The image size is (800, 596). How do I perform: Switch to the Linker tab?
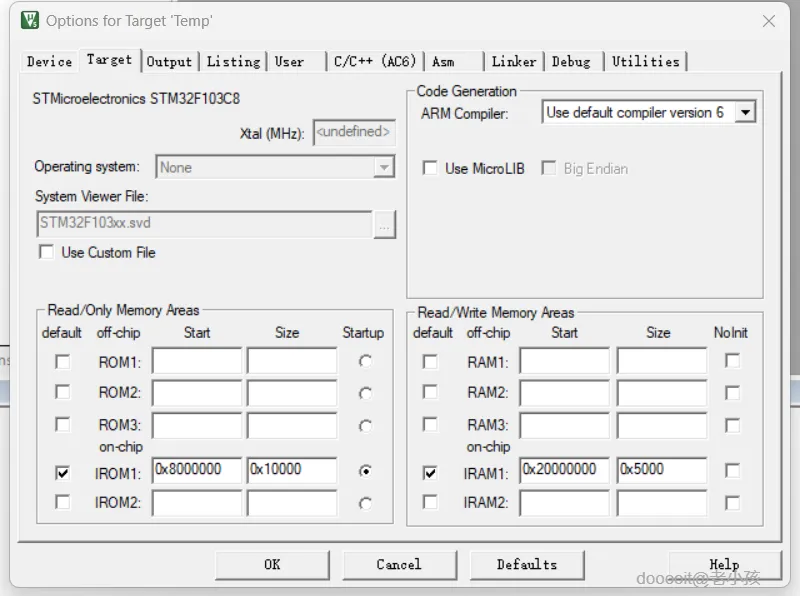coord(514,62)
